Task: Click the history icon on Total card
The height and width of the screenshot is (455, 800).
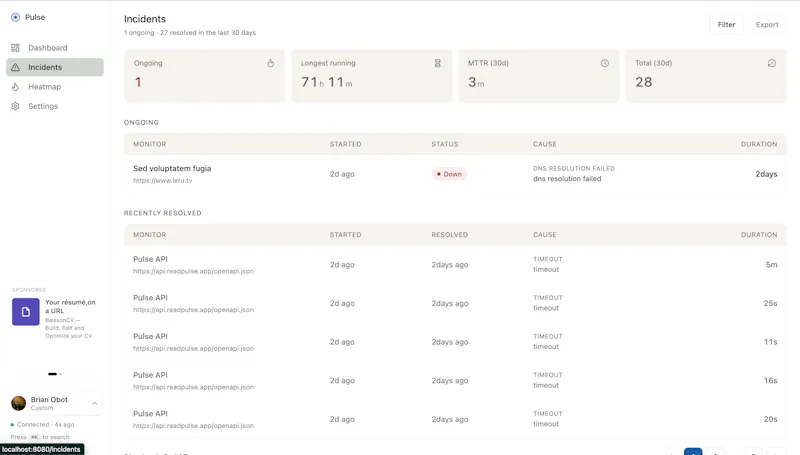Action: (x=771, y=63)
